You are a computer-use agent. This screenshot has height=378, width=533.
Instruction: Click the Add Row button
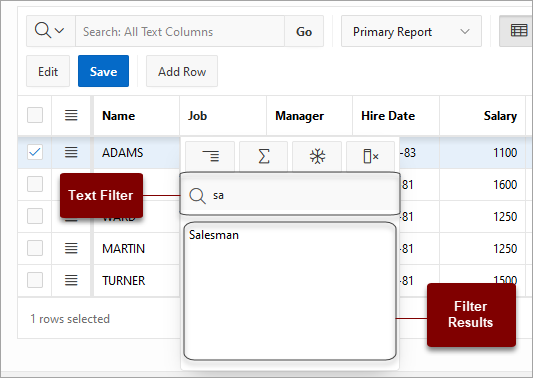pyautogui.click(x=182, y=71)
